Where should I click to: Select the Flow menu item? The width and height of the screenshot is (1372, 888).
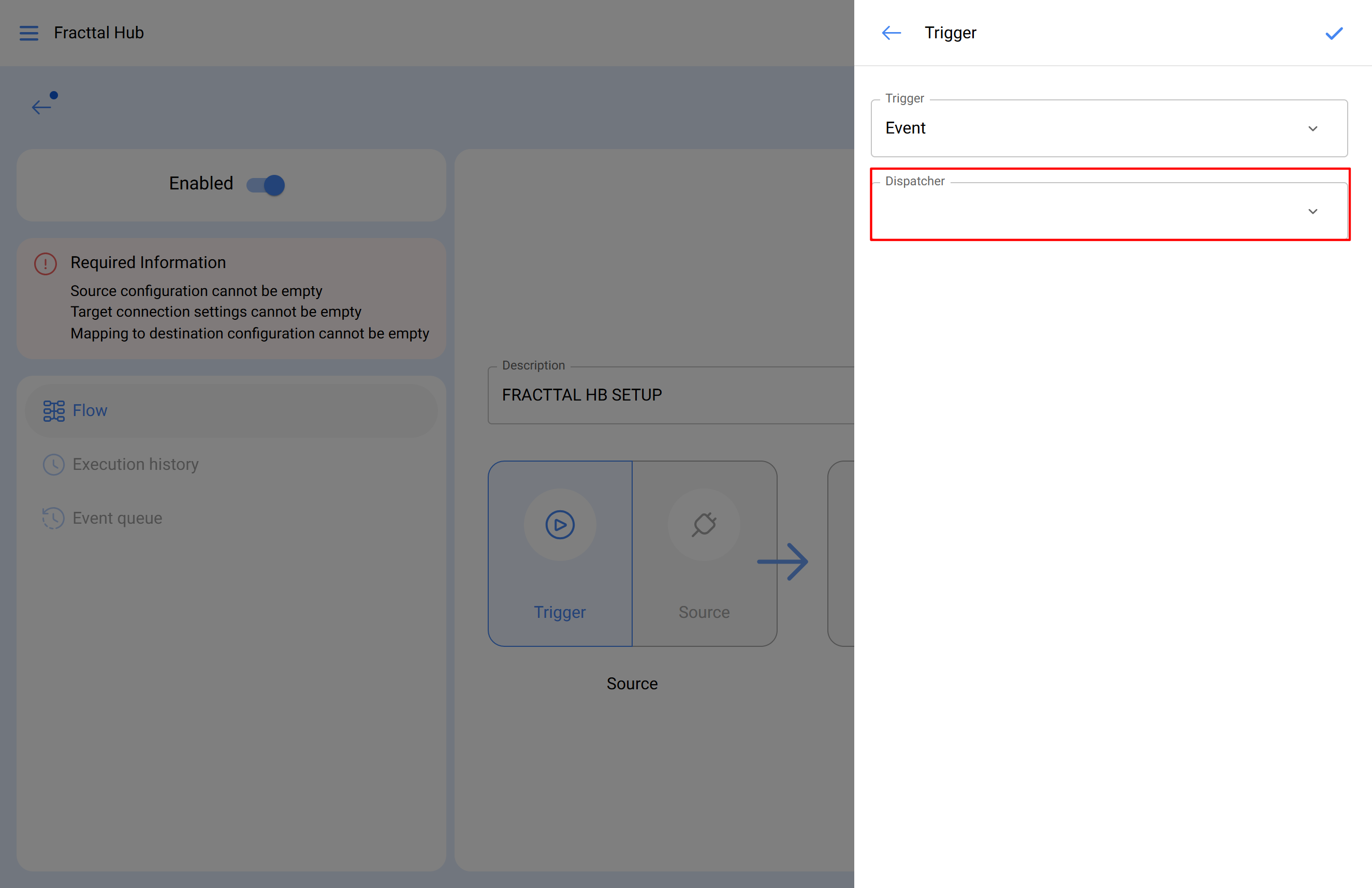point(90,410)
